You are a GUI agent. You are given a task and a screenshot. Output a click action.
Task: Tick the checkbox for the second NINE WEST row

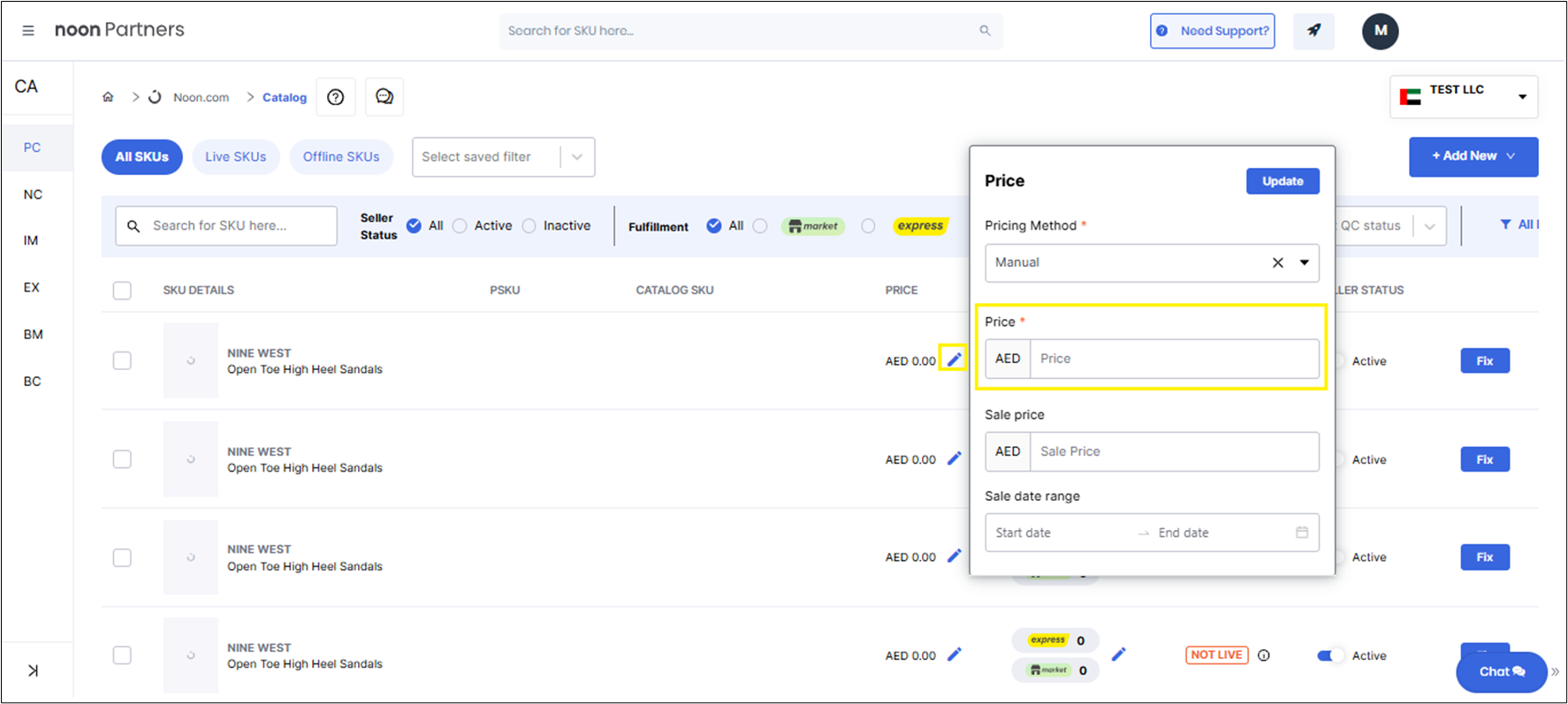[122, 459]
